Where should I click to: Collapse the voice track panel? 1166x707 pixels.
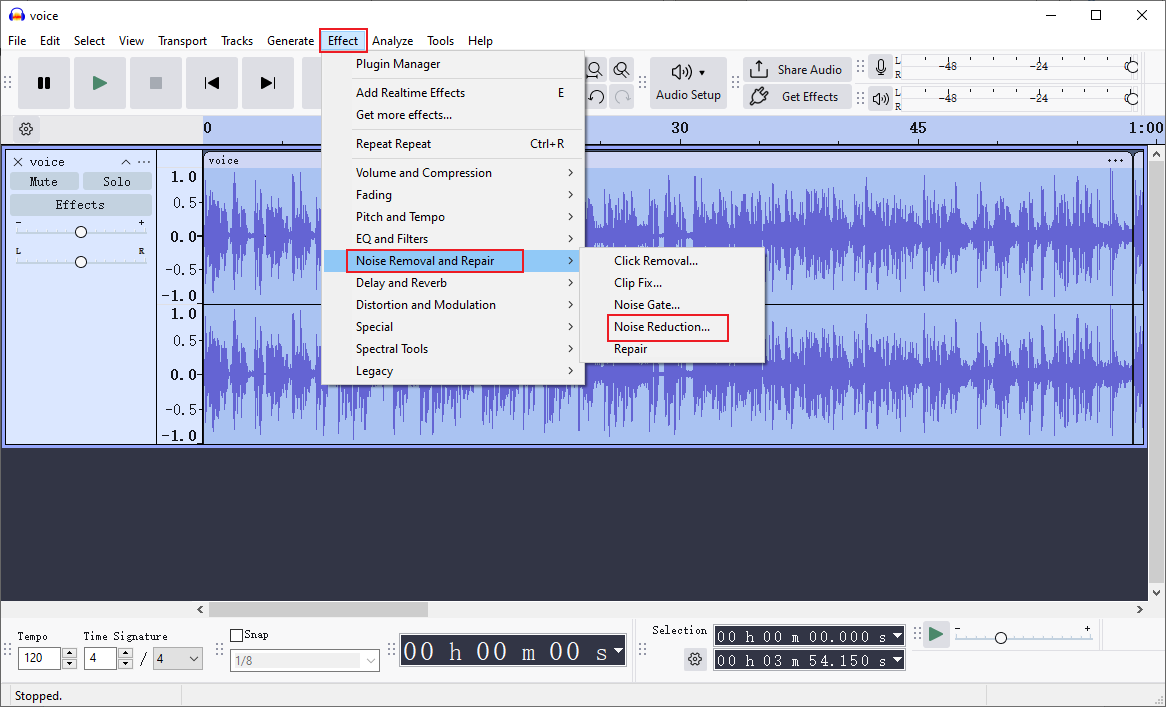tap(126, 161)
